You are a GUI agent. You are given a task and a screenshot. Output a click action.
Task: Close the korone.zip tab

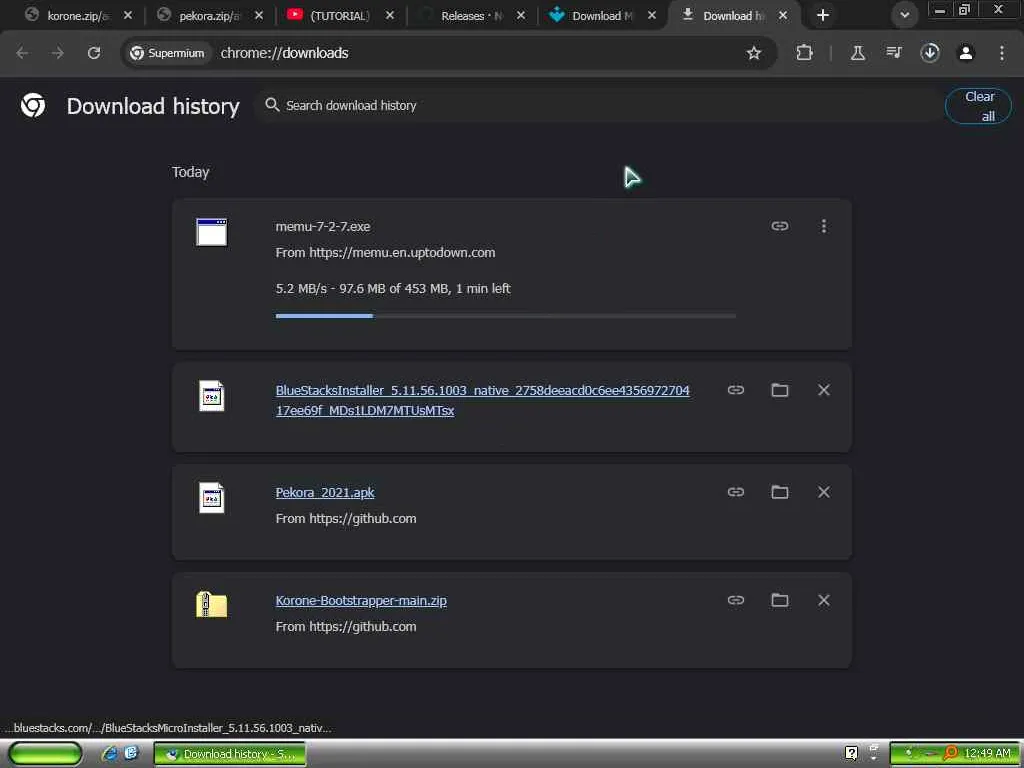pos(128,15)
